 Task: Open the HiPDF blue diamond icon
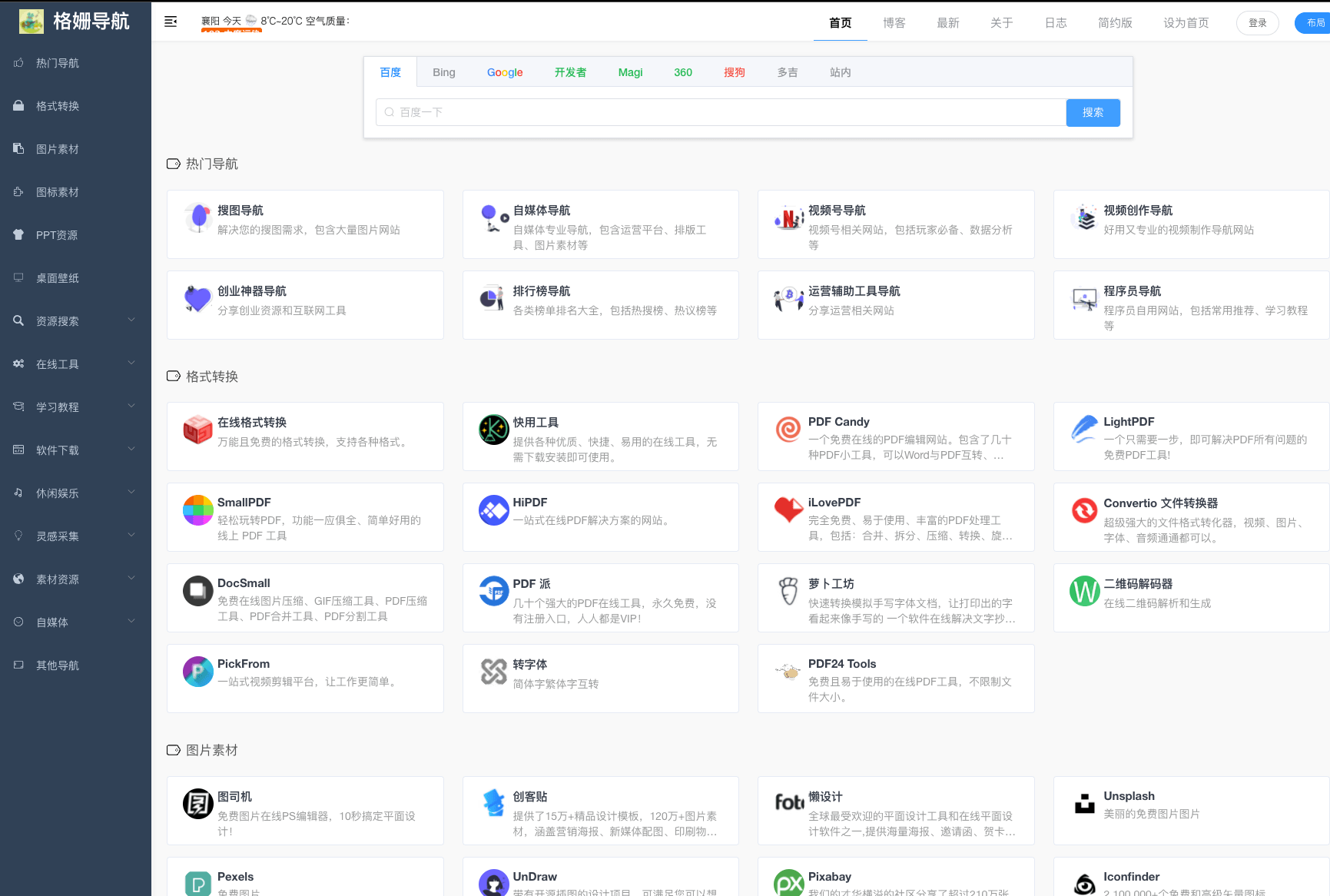[x=493, y=510]
